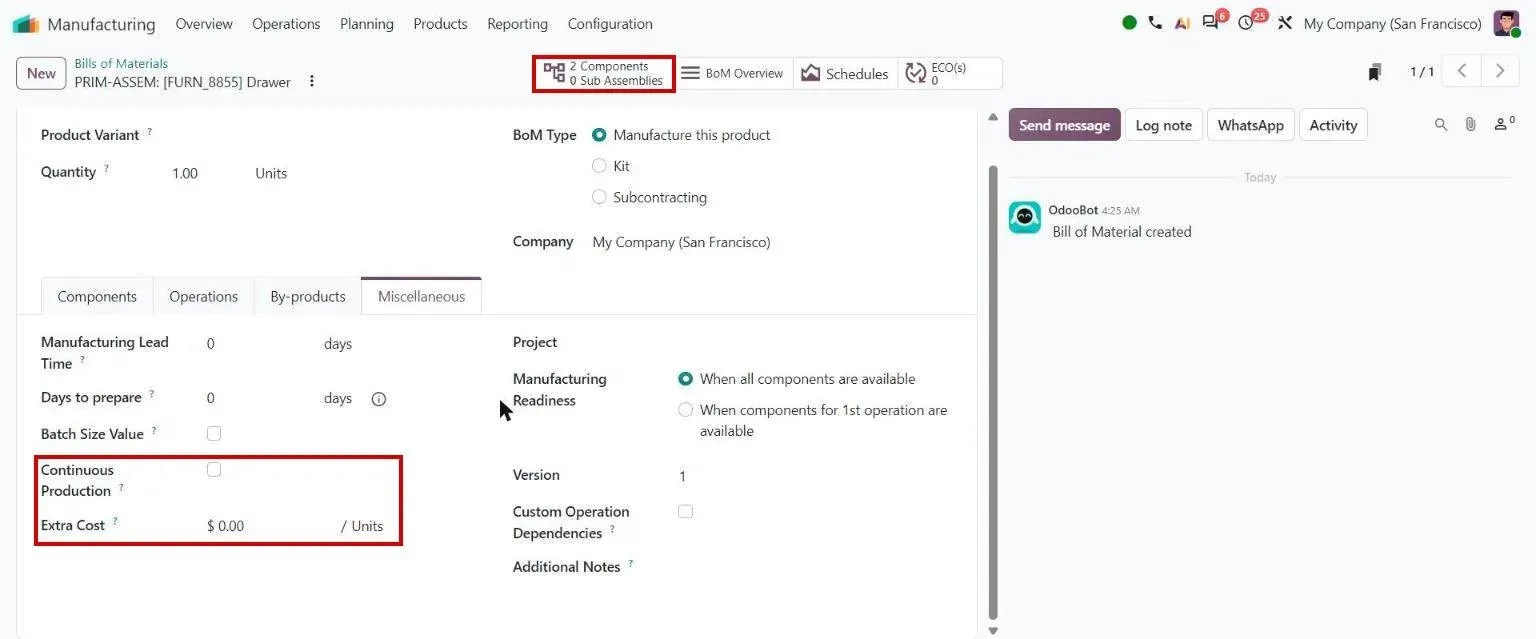Open the ECO(s) stat button
1536x639 pixels.
click(x=950, y=73)
